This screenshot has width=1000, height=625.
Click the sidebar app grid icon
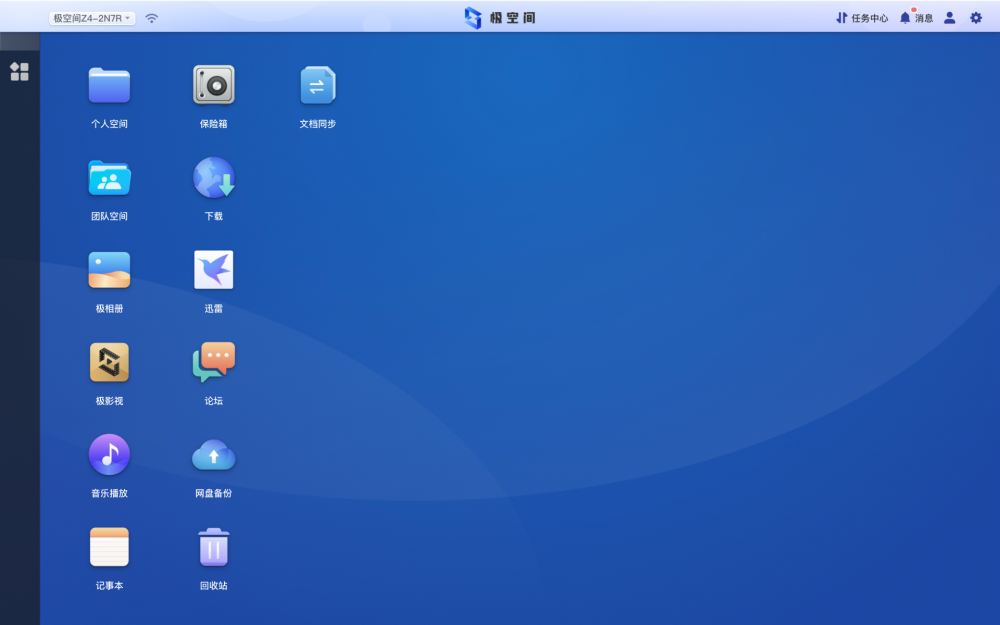(x=20, y=71)
